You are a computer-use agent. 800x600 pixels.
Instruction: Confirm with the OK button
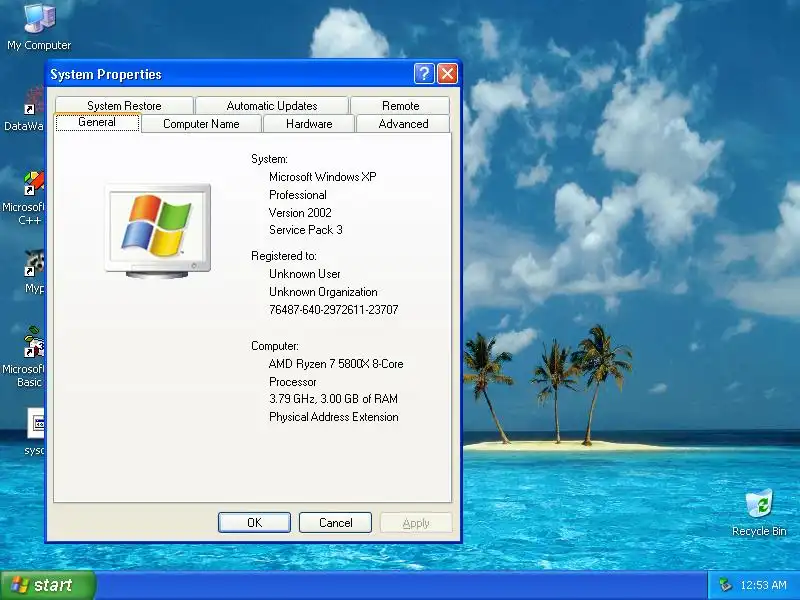pos(254,522)
